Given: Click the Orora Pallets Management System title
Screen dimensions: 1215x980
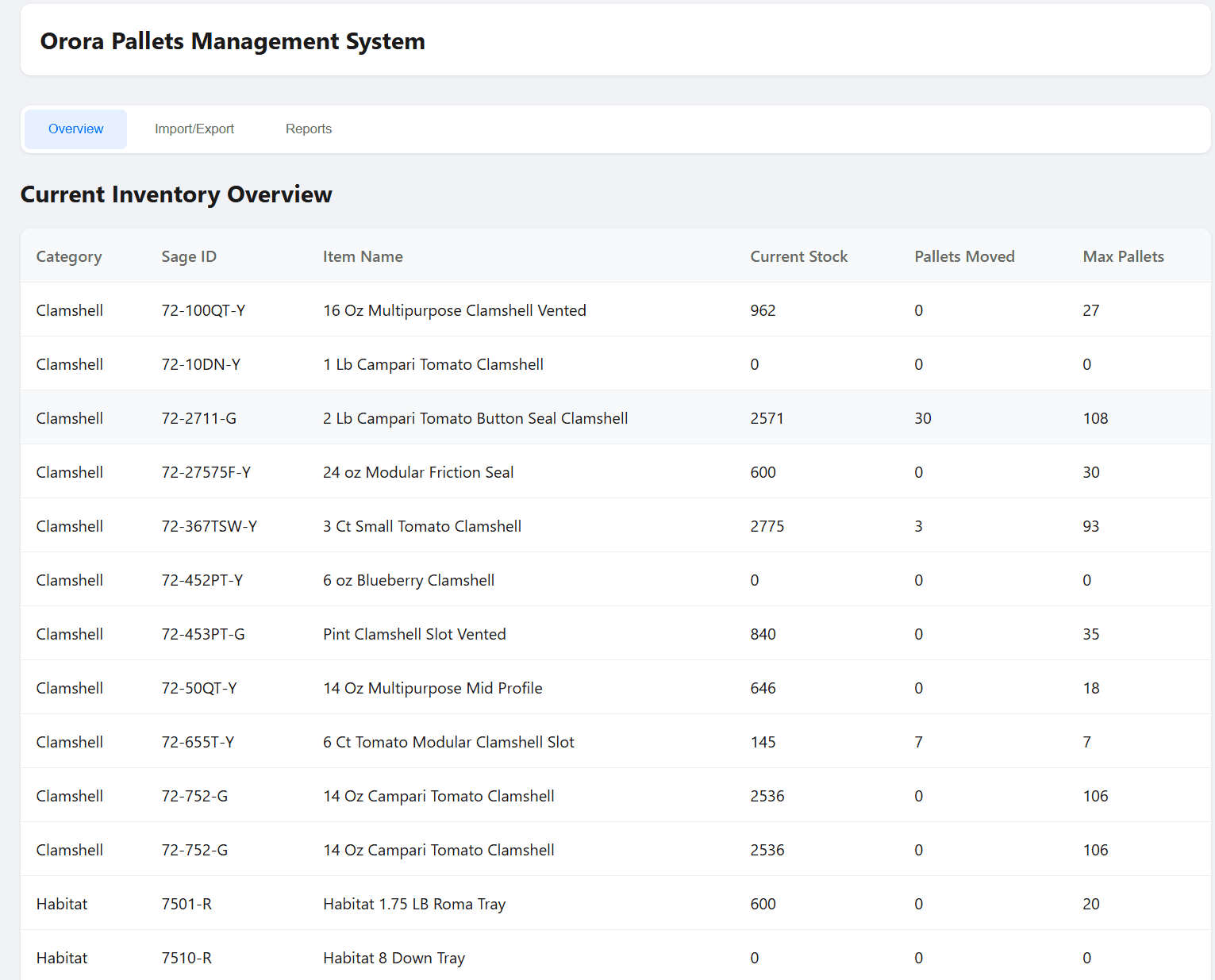Looking at the screenshot, I should 233,40.
